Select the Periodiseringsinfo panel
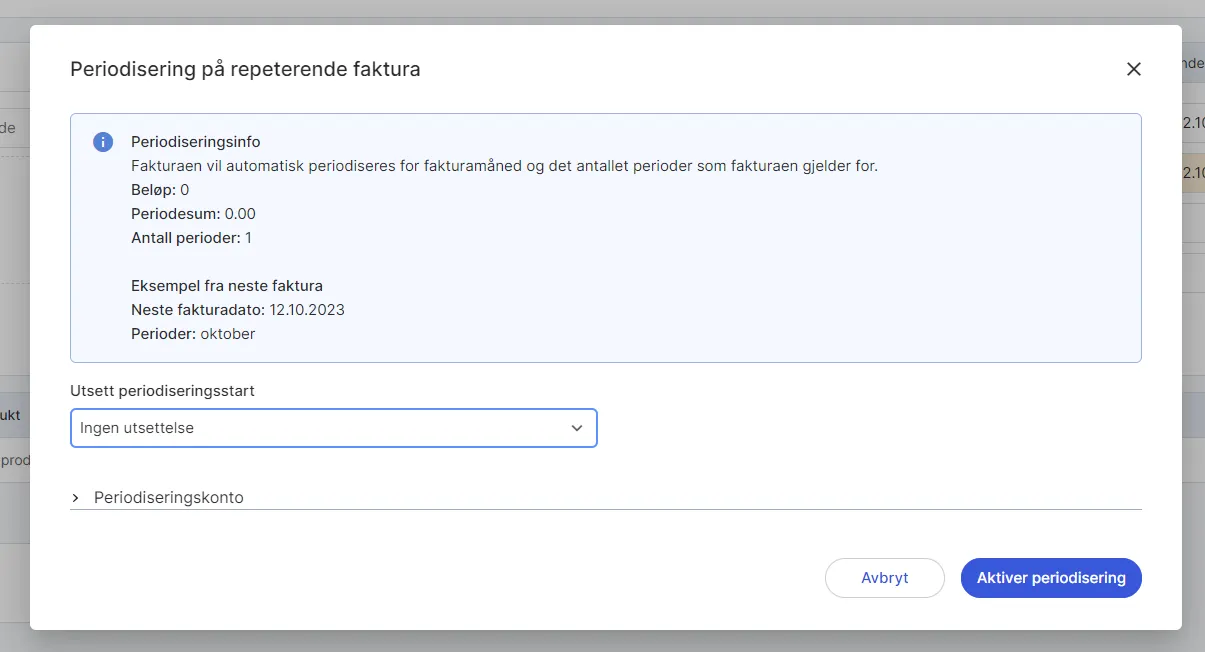Viewport: 1205px width, 652px height. click(605, 237)
